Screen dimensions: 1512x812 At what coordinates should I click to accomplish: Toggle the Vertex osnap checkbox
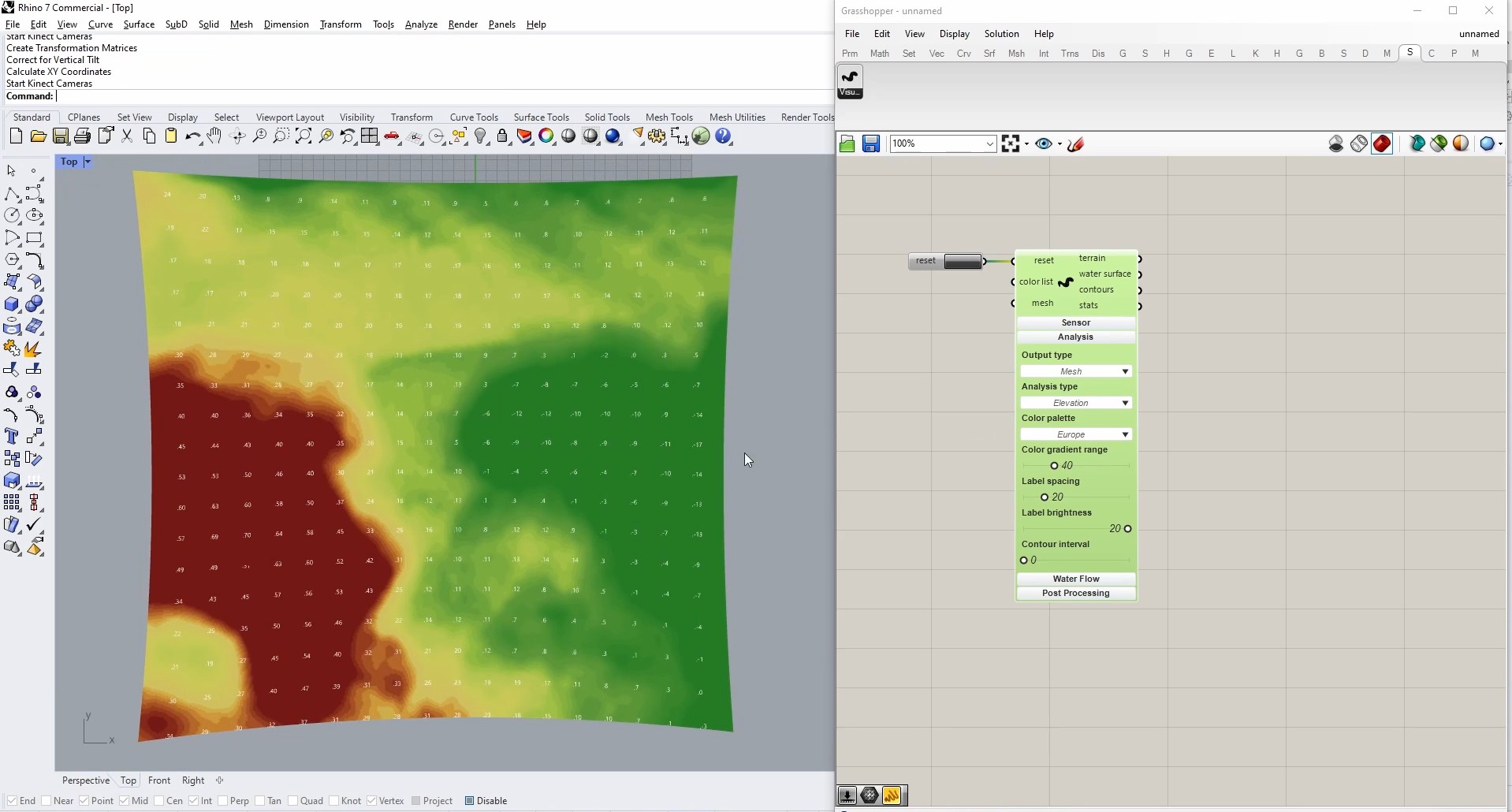pyautogui.click(x=371, y=801)
